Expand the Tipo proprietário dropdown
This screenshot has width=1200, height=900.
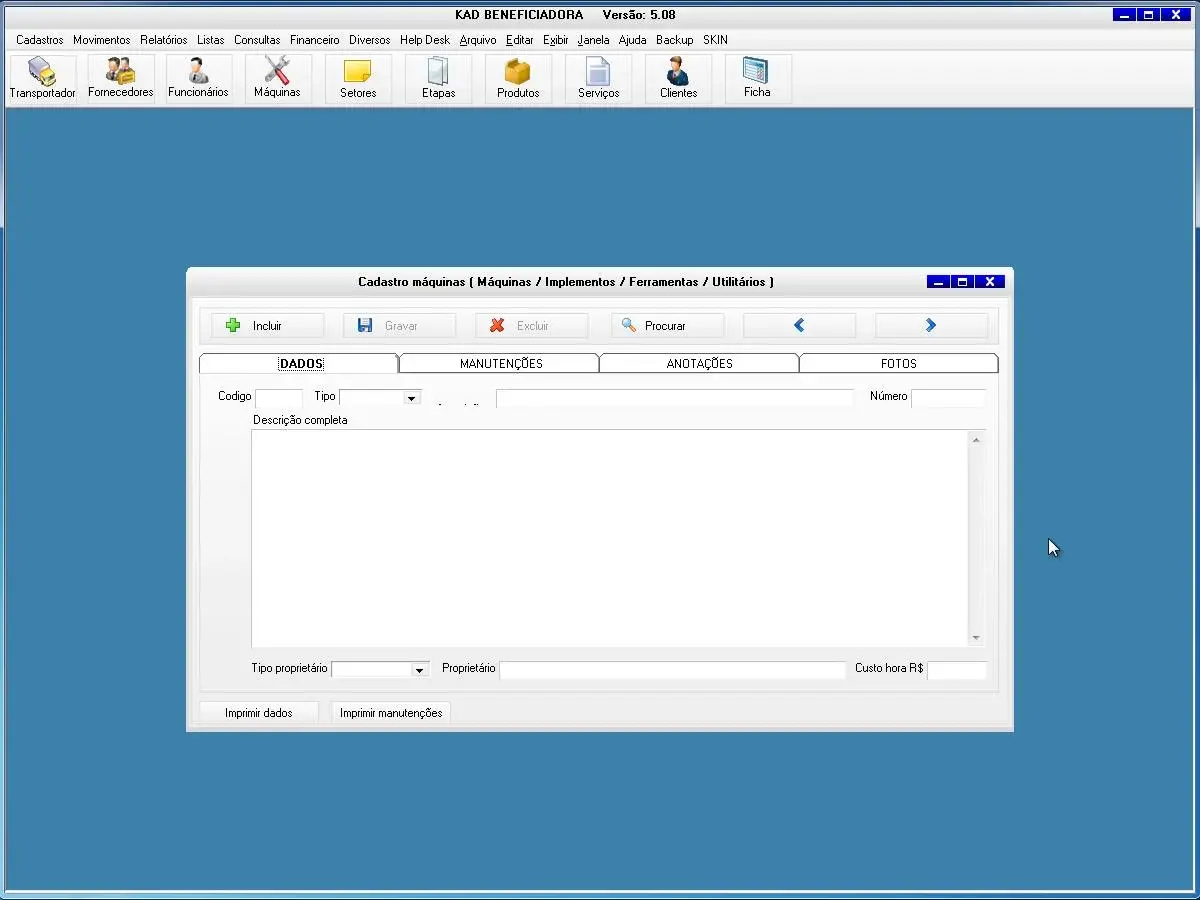419,670
